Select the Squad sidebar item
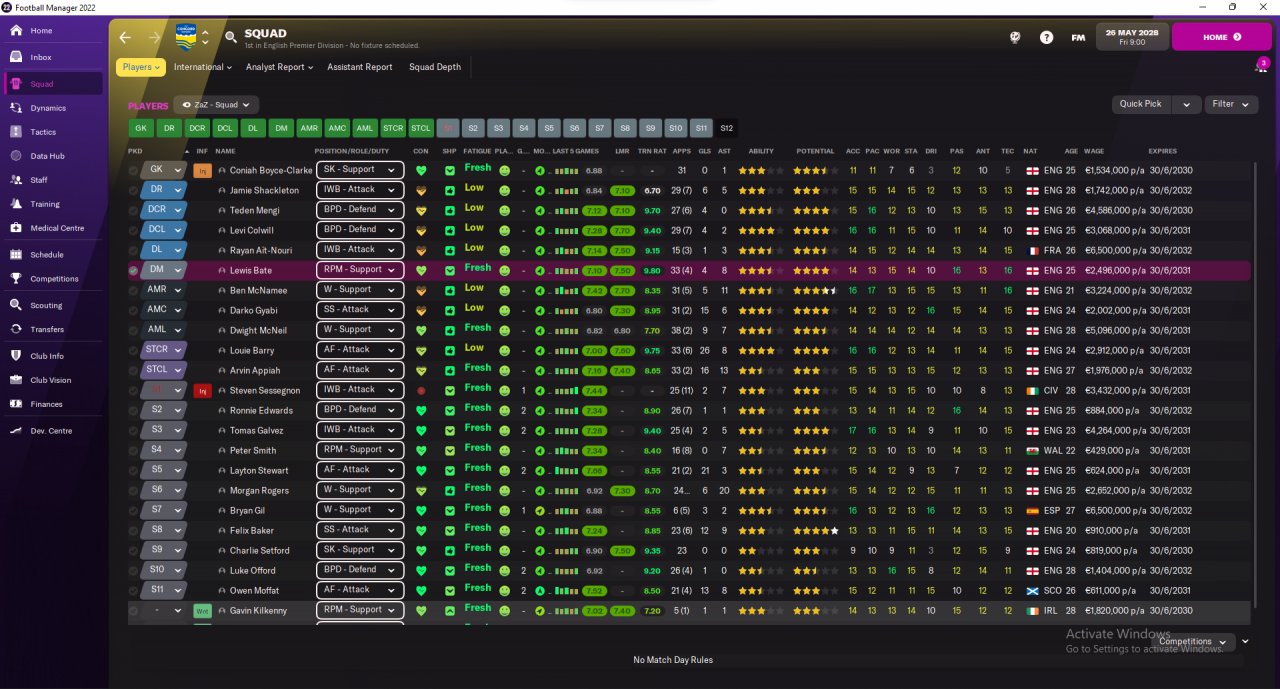The width and height of the screenshot is (1280, 689). [x=53, y=84]
